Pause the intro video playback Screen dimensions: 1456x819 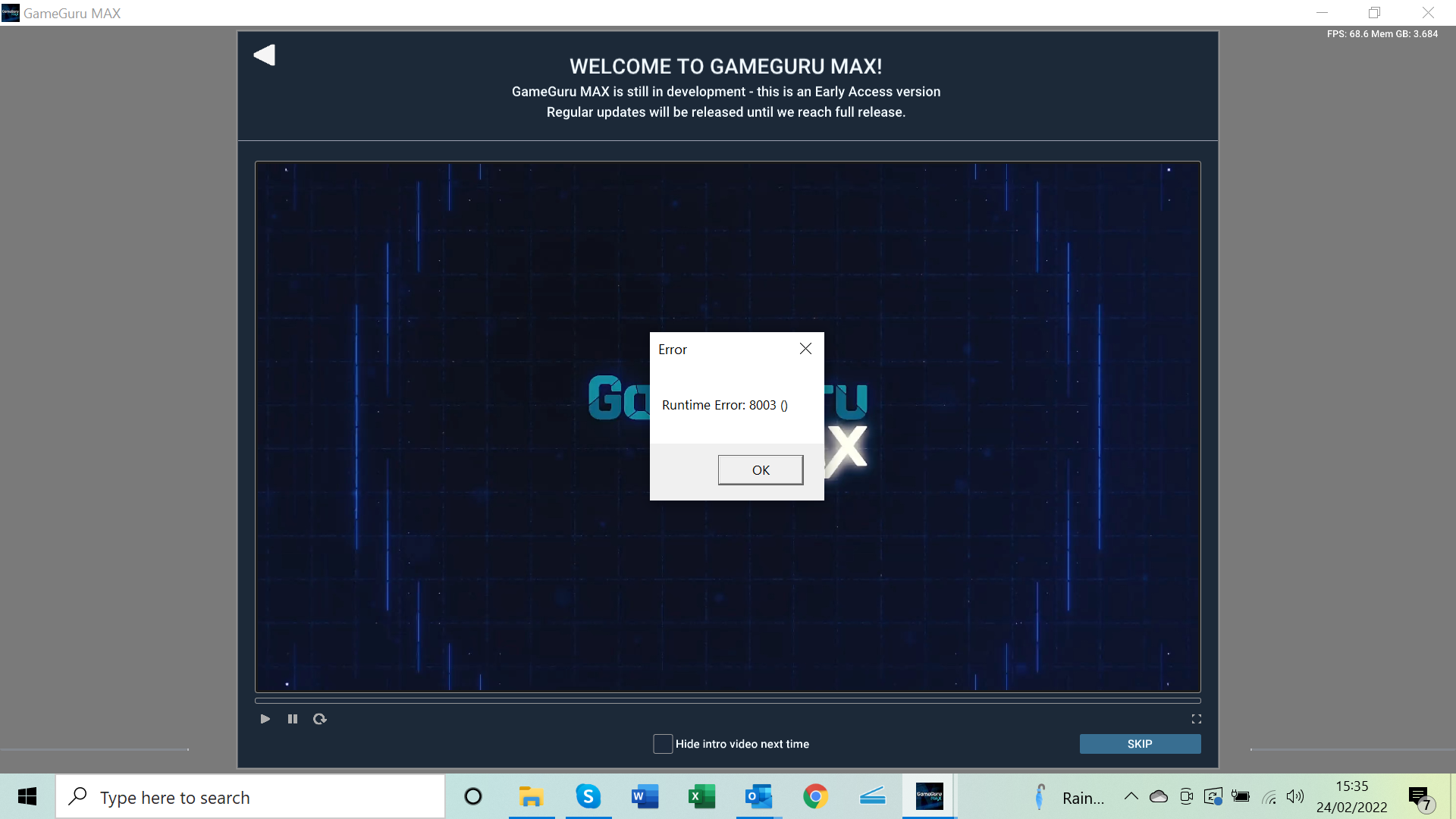coord(292,718)
